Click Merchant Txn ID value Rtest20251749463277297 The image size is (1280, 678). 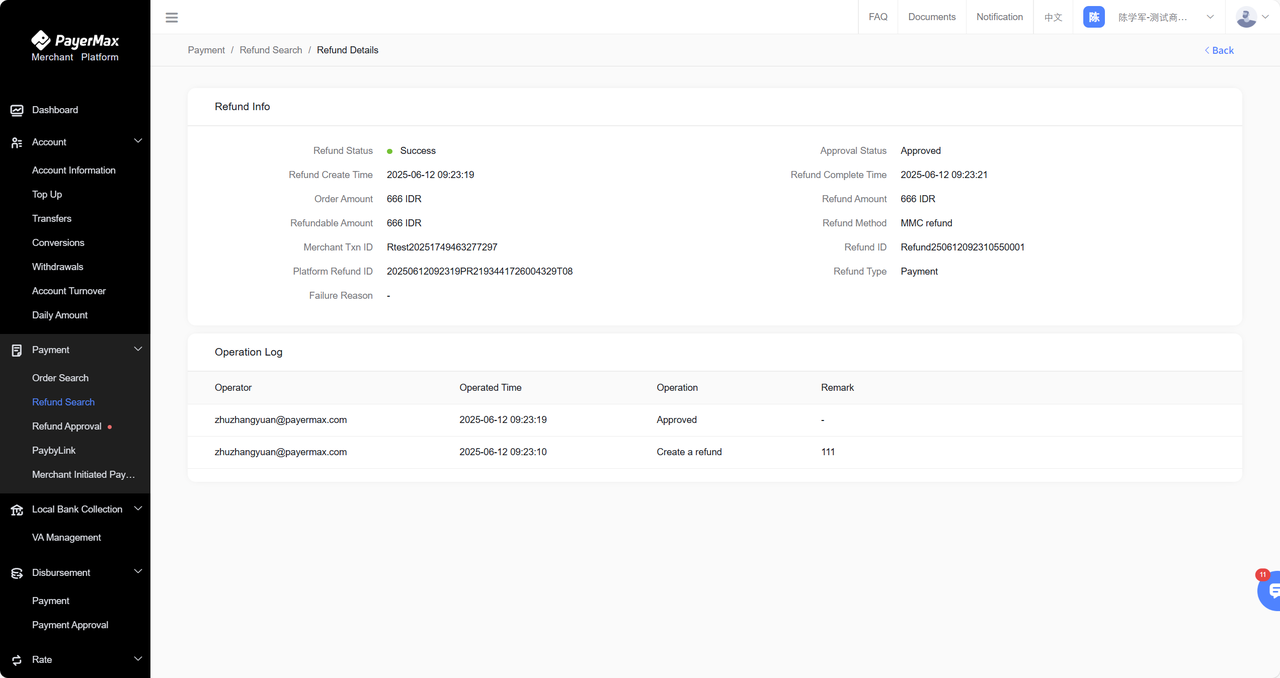coord(442,247)
